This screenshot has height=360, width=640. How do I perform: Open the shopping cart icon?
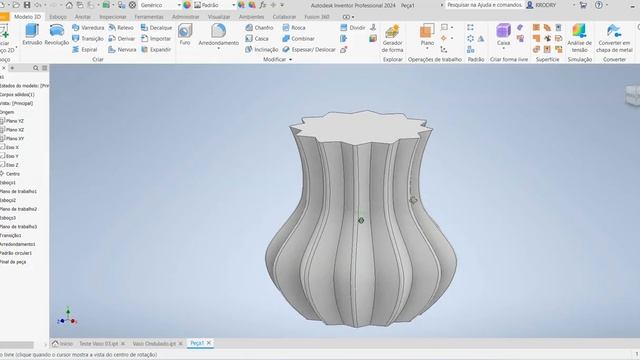tap(583, 5)
